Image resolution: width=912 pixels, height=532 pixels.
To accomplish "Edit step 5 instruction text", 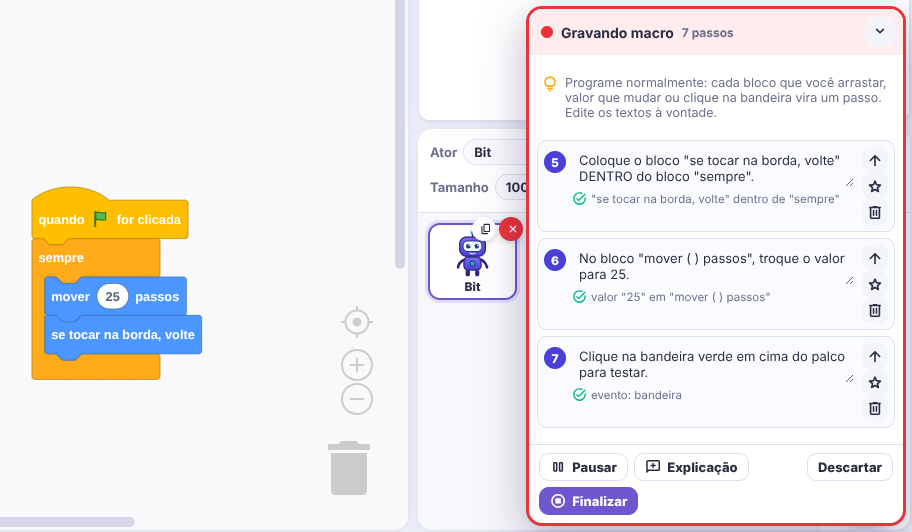I will [x=711, y=169].
